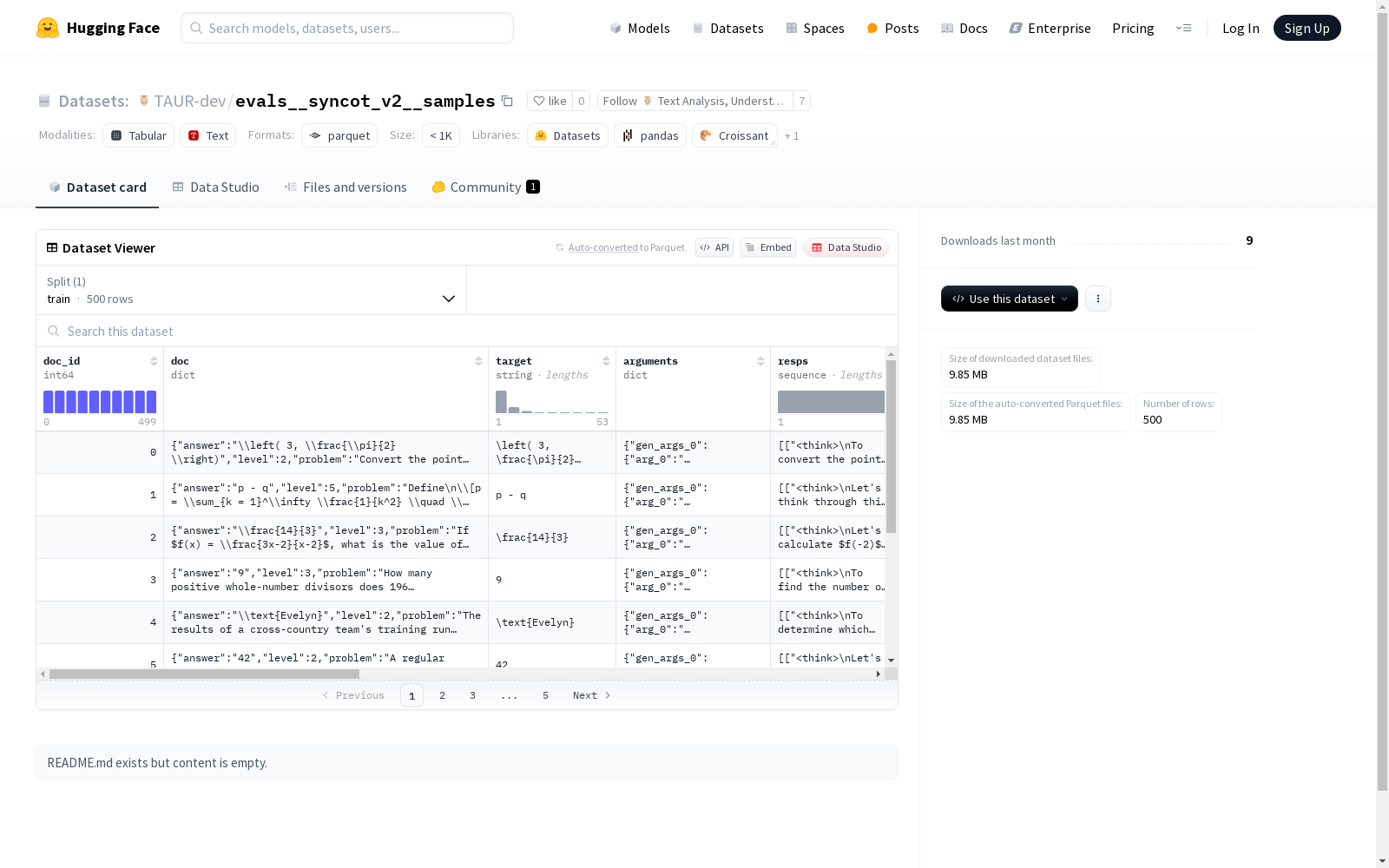Click the Tabular modality tag
Screen dimensions: 1389x868
tap(139, 135)
